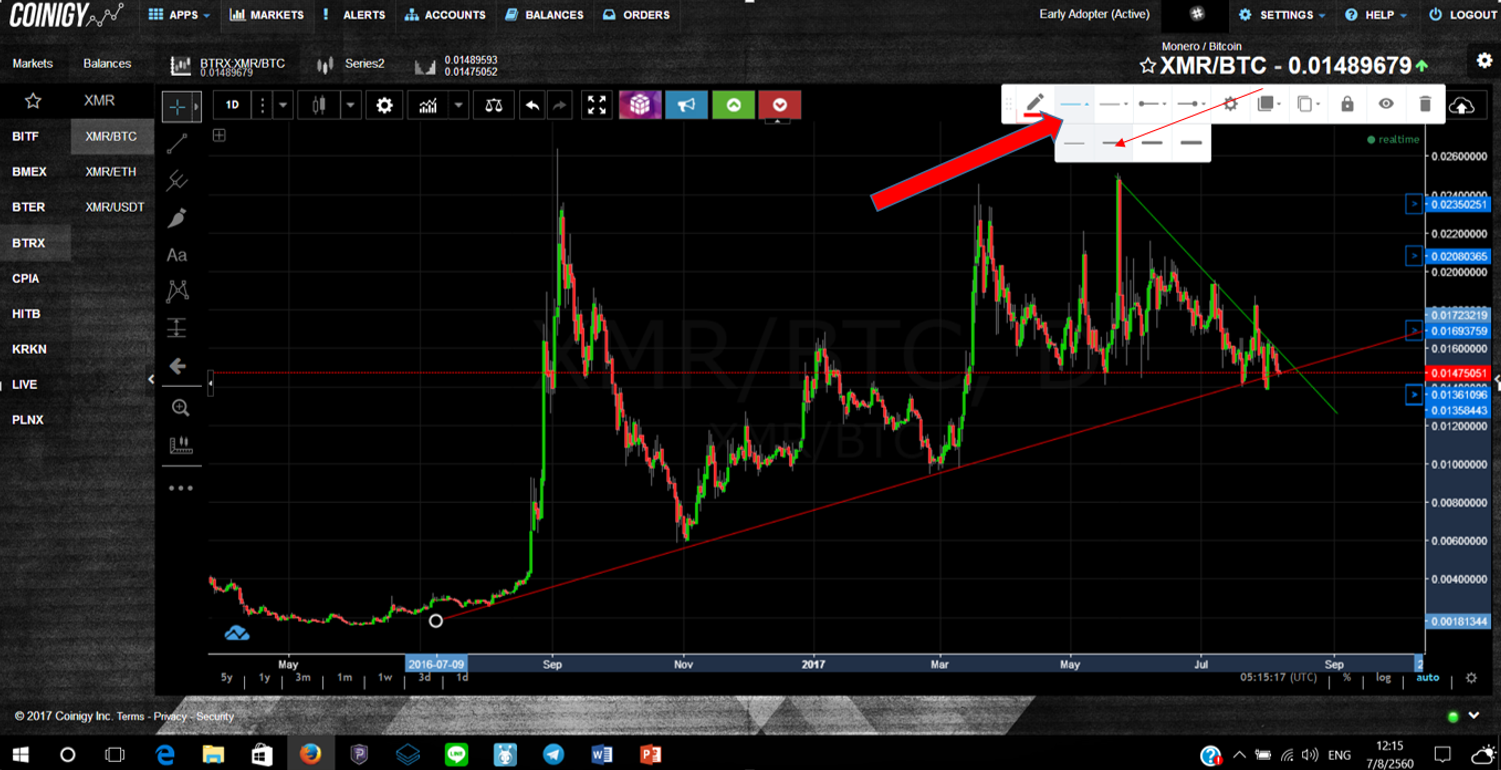Choose the thinnest line width option
This screenshot has width=1501, height=770.
(x=1074, y=143)
